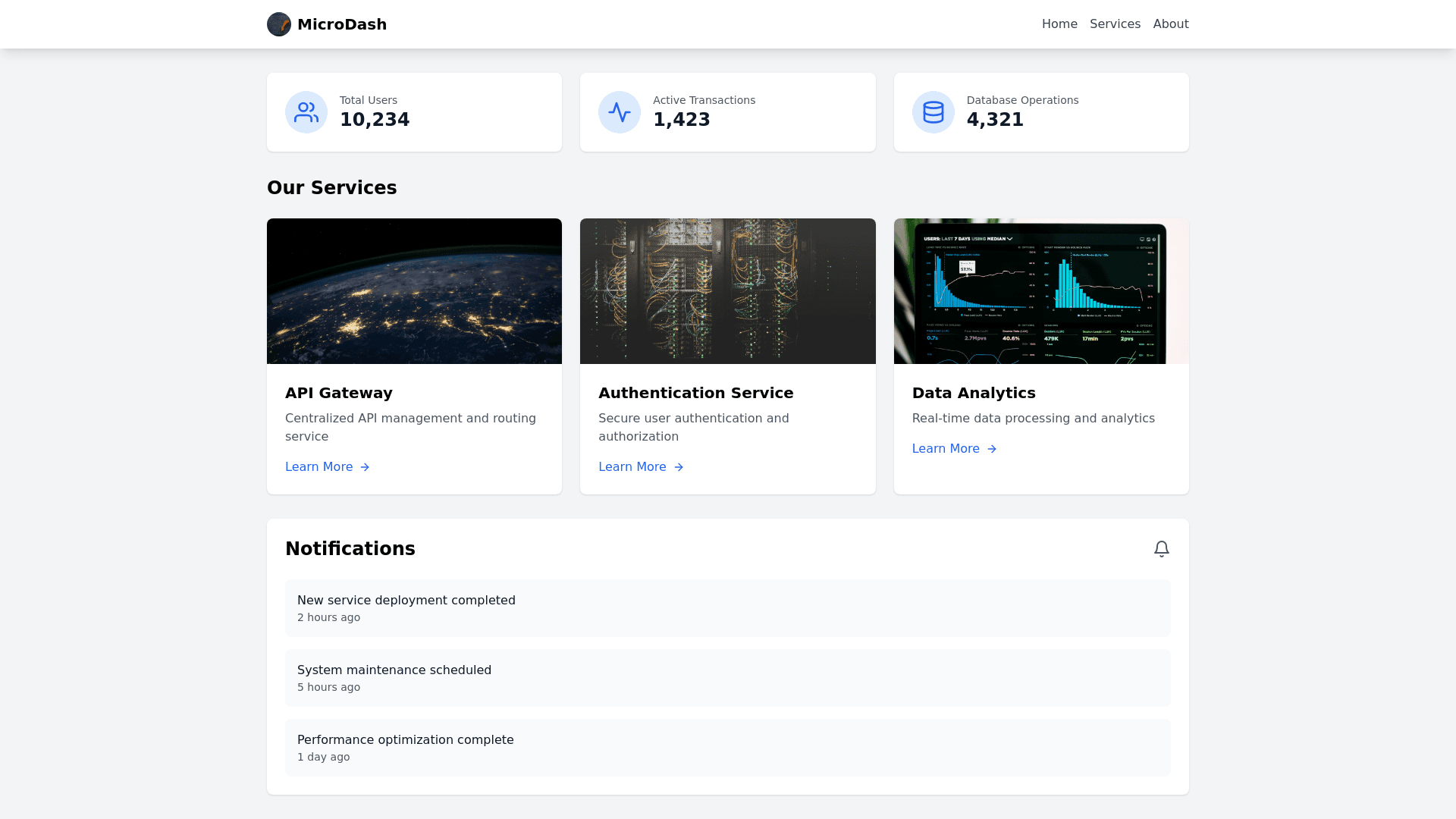Open the analytics dashboard laptop image
The width and height of the screenshot is (1456, 819).
click(1041, 291)
